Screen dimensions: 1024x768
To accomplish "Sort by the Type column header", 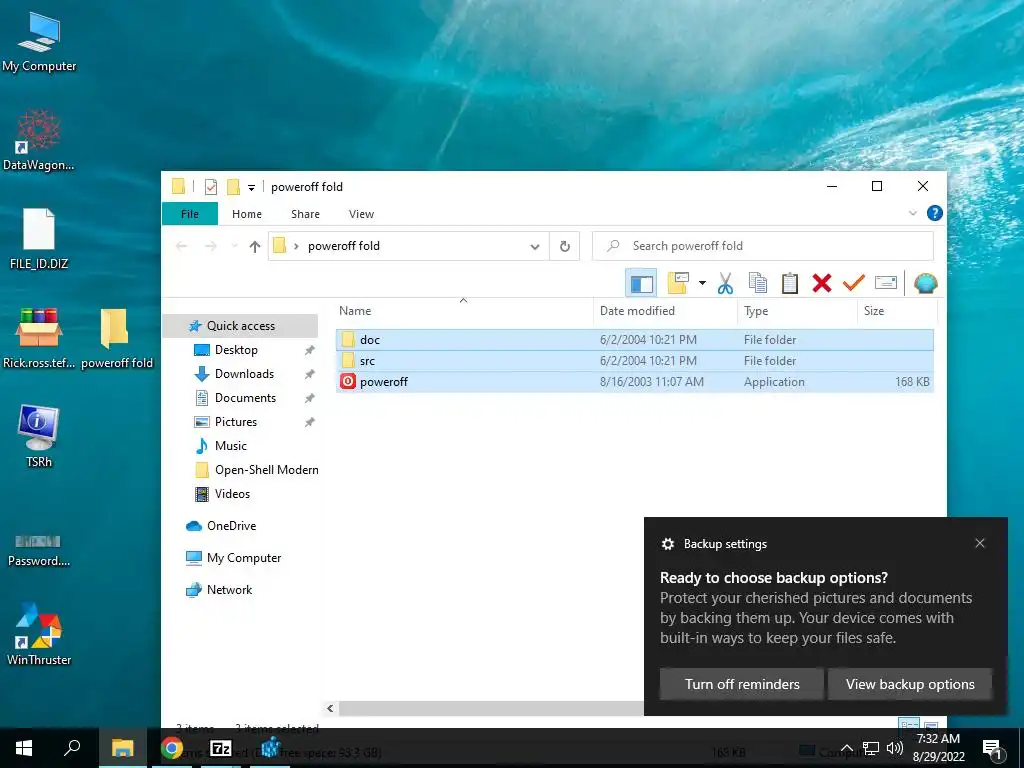I will pos(756,311).
